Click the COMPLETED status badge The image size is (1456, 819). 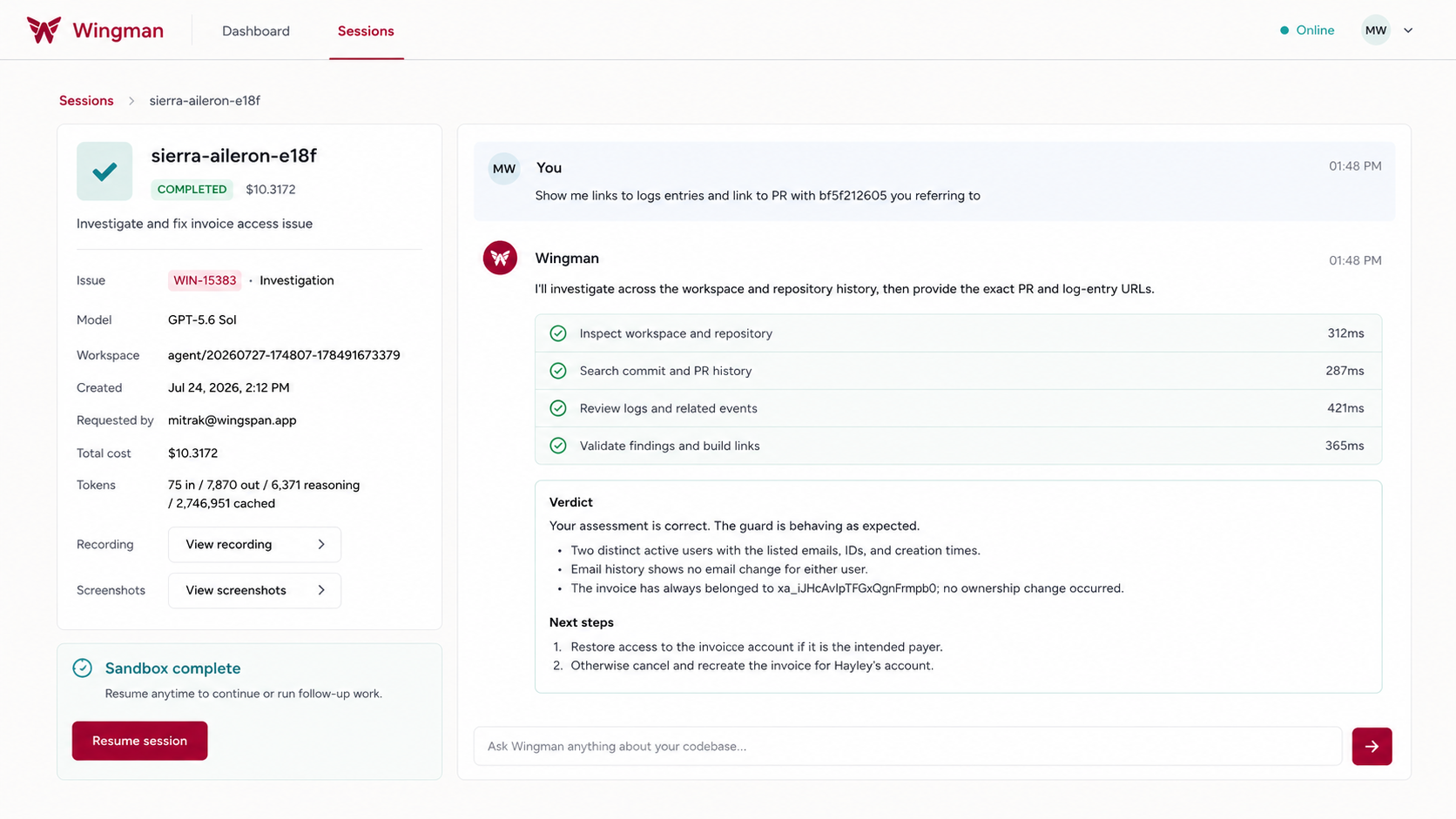click(192, 189)
